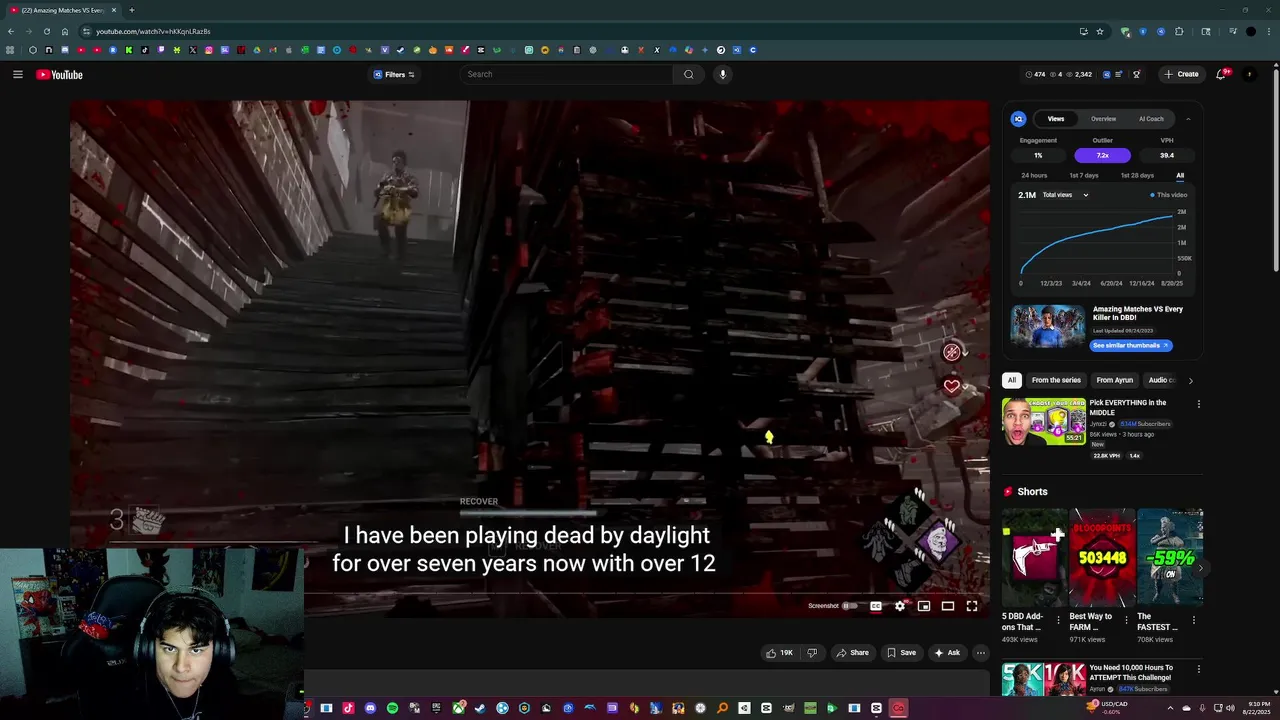The image size is (1280, 720).
Task: Open the trophy icon in top bar
Action: [1137, 74]
